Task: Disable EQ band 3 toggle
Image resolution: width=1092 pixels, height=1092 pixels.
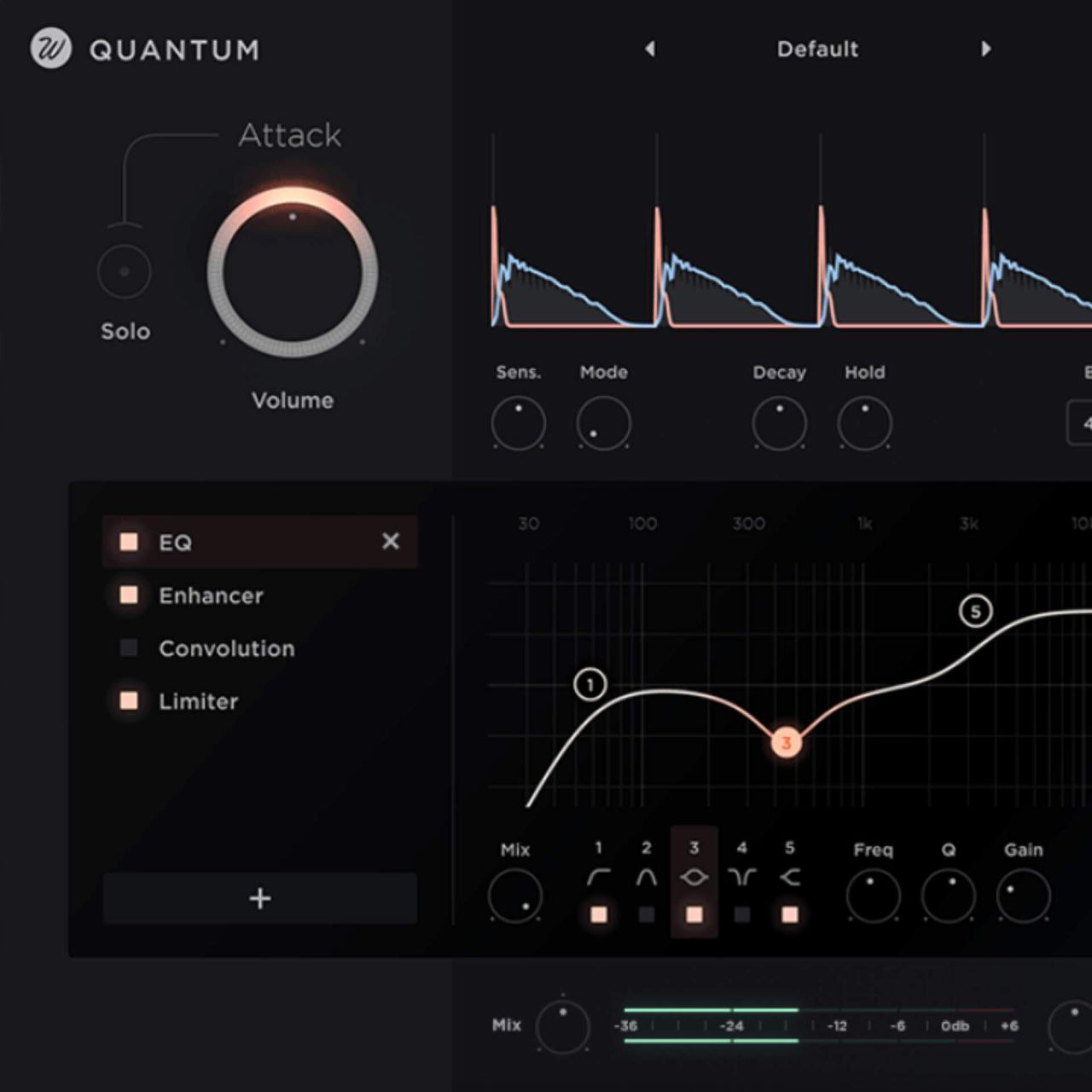Action: click(694, 915)
